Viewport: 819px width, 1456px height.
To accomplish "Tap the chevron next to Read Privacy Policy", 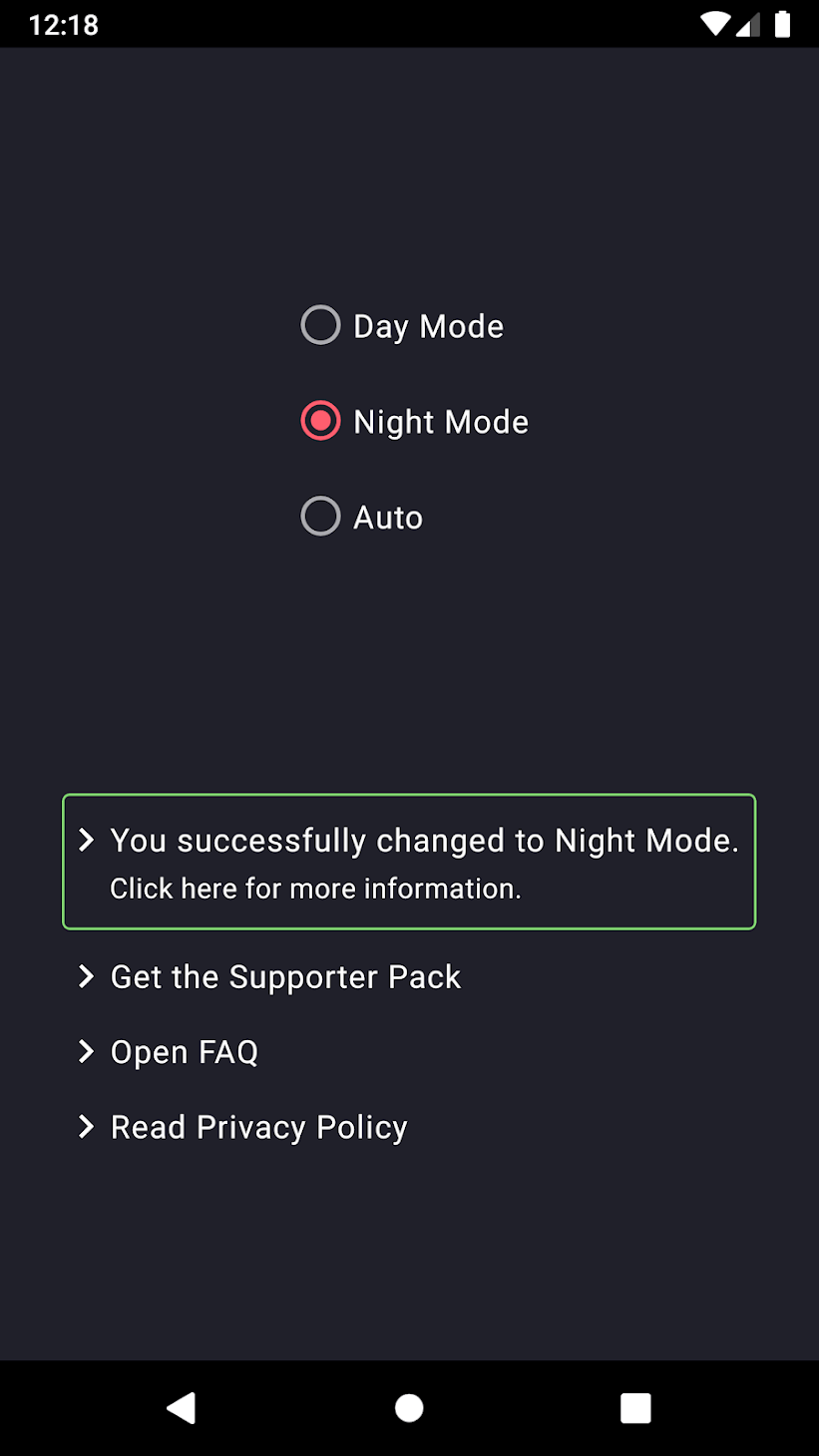I will click(x=85, y=1127).
